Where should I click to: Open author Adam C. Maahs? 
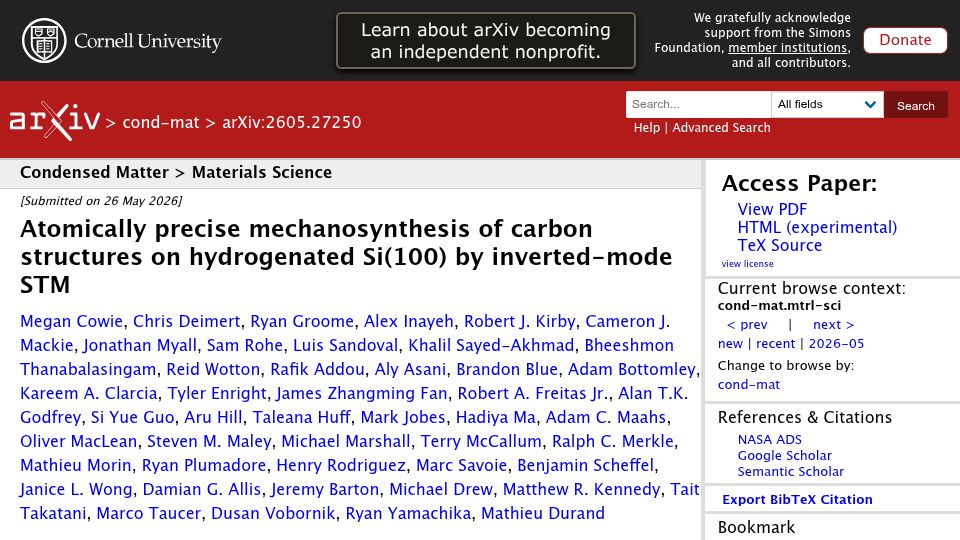606,417
